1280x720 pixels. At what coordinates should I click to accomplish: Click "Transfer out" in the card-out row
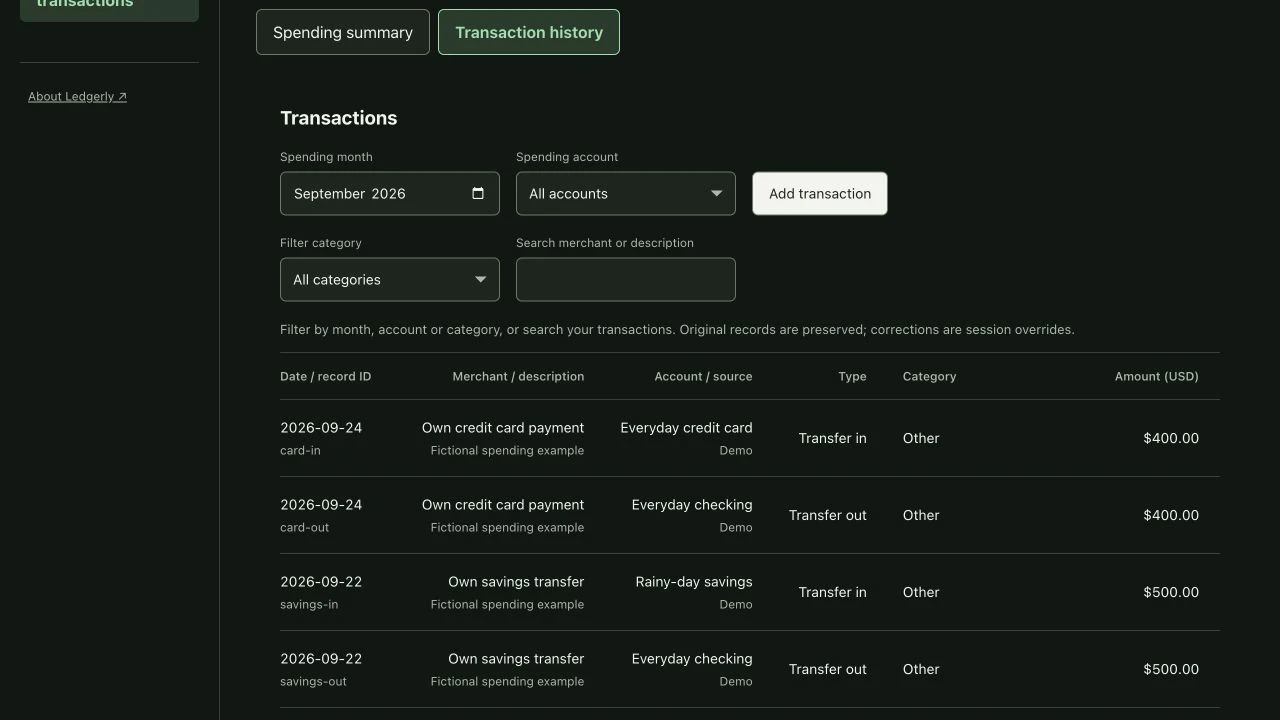pyautogui.click(x=827, y=515)
